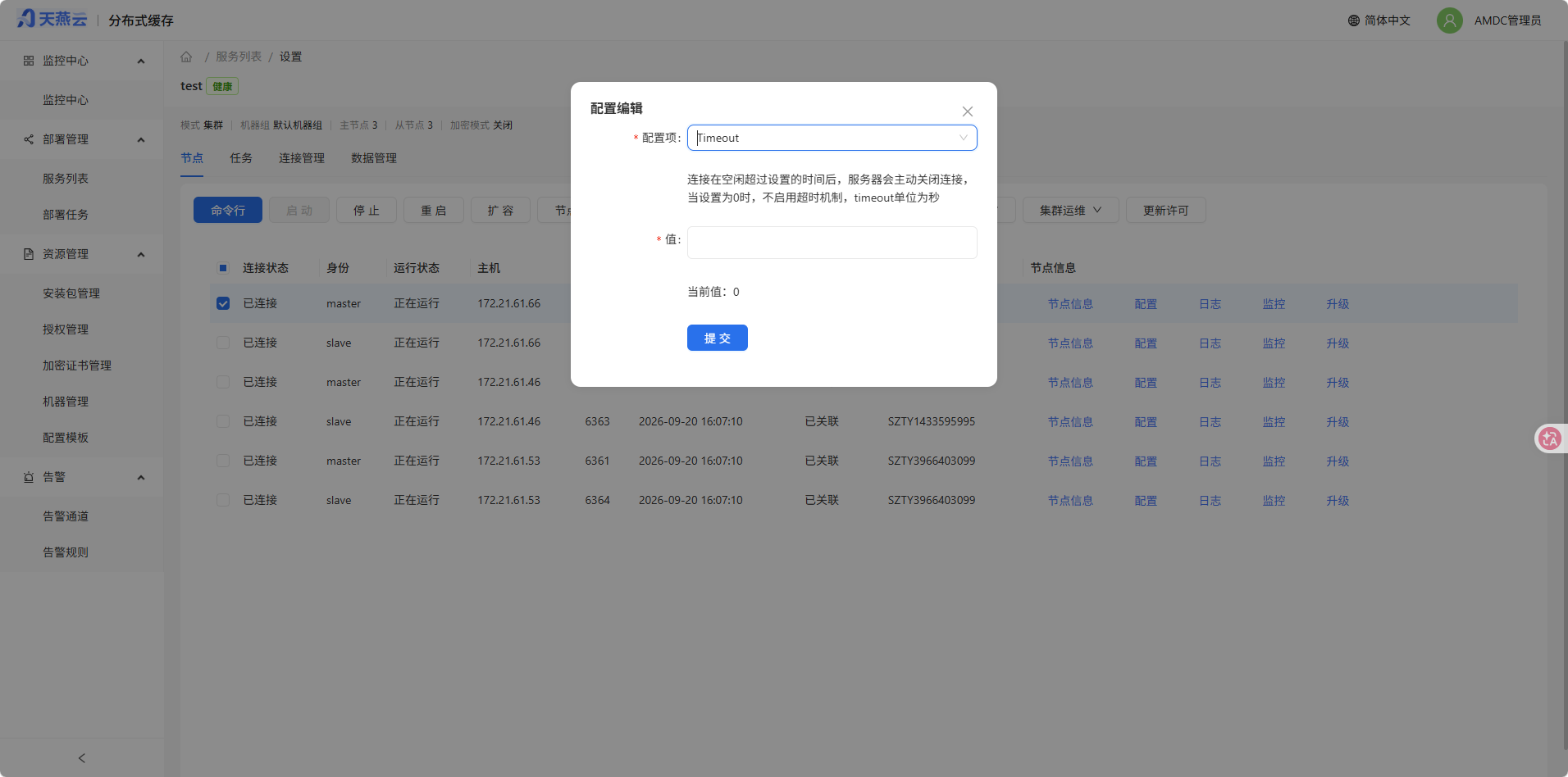This screenshot has width=1568, height=777.
Task: Click the 重启 button
Action: pos(434,211)
